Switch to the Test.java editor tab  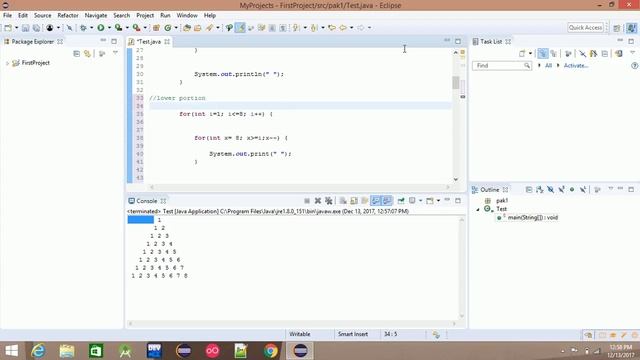(149, 42)
